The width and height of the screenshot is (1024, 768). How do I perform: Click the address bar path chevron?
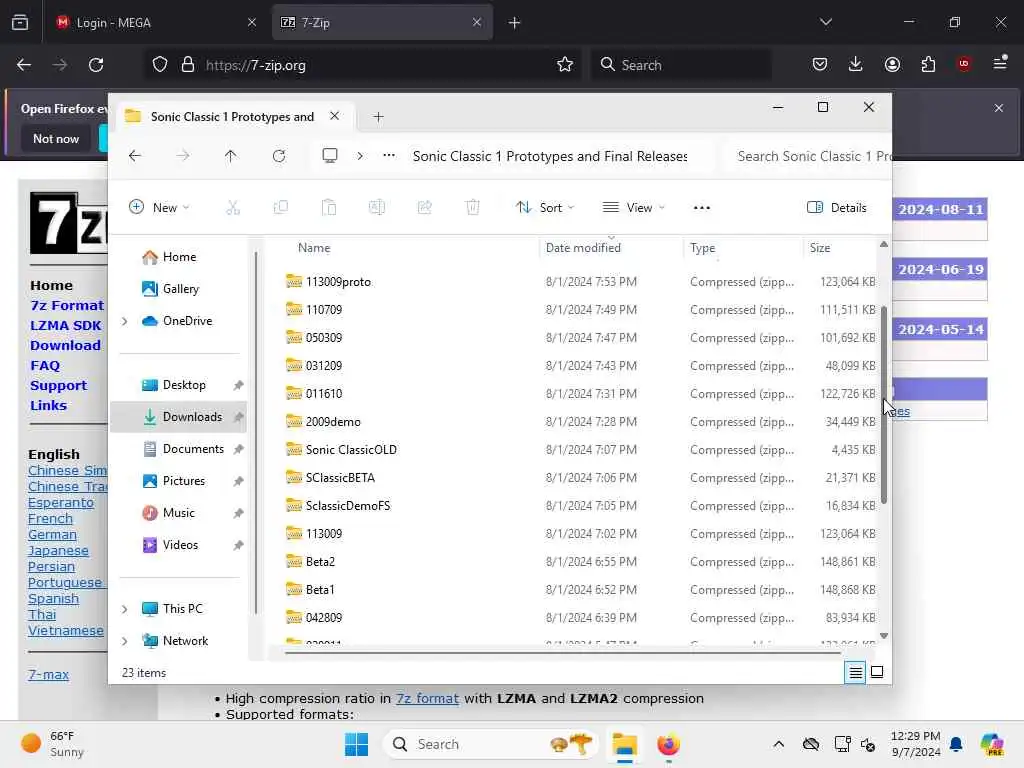[360, 156]
